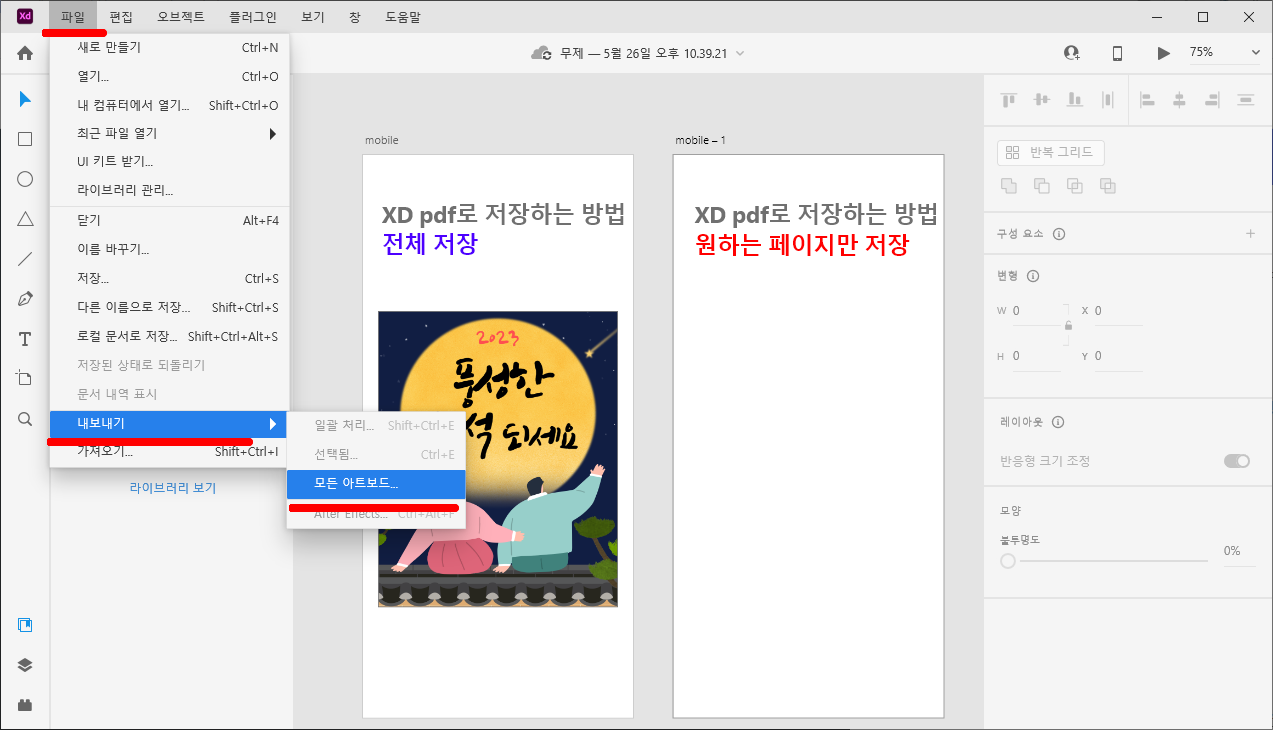Select the Rectangle tool
This screenshot has width=1273, height=730.
(x=24, y=139)
